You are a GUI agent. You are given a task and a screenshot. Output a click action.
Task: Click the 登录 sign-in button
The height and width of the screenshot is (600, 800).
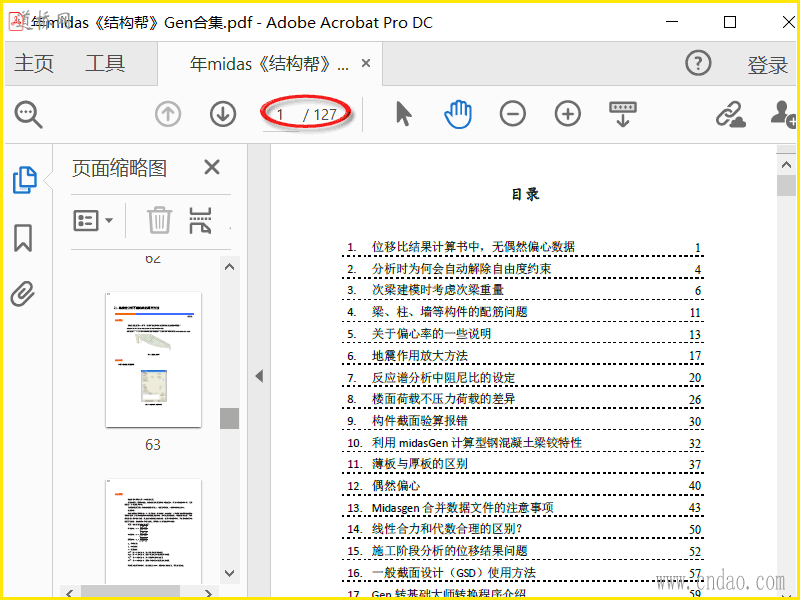click(x=768, y=65)
